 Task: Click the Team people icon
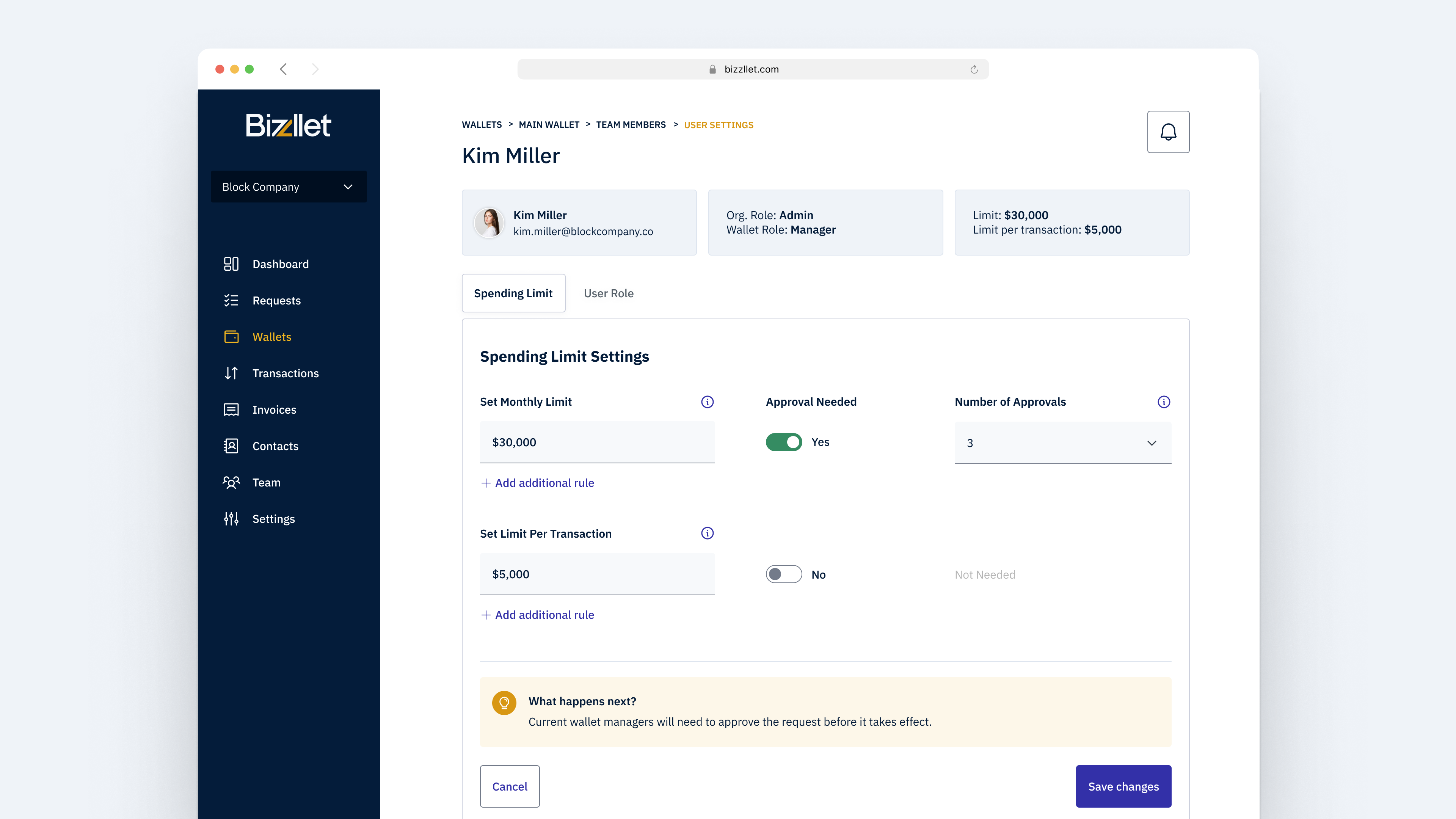pyautogui.click(x=231, y=482)
